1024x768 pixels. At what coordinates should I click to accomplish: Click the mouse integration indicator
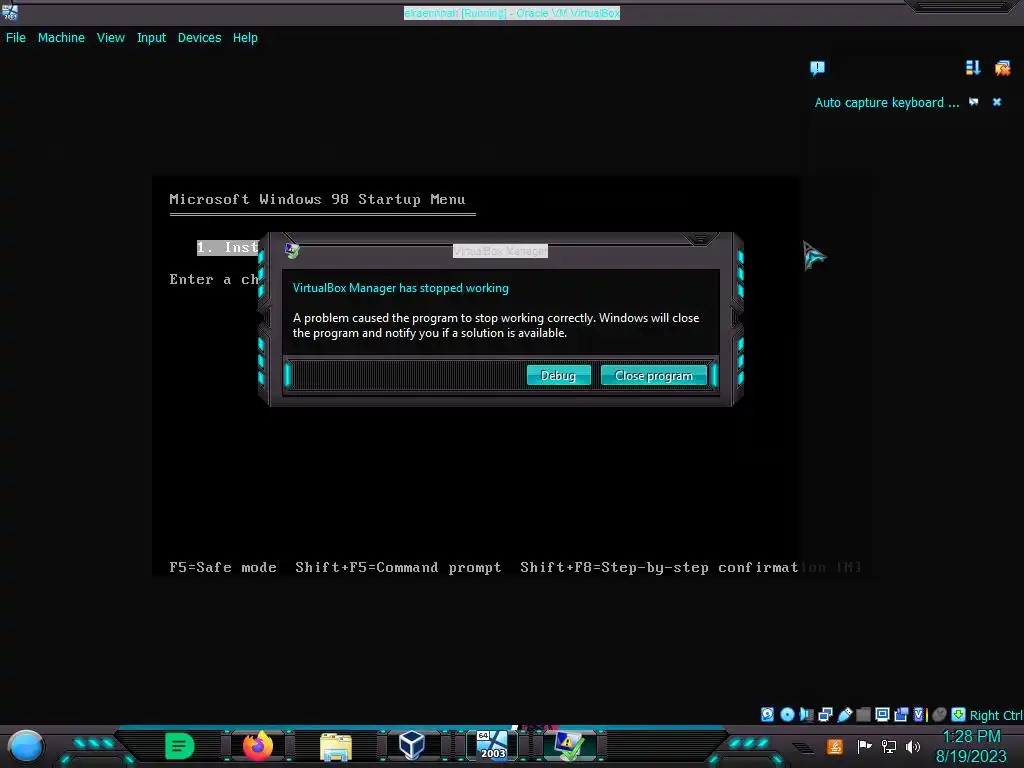click(x=939, y=714)
